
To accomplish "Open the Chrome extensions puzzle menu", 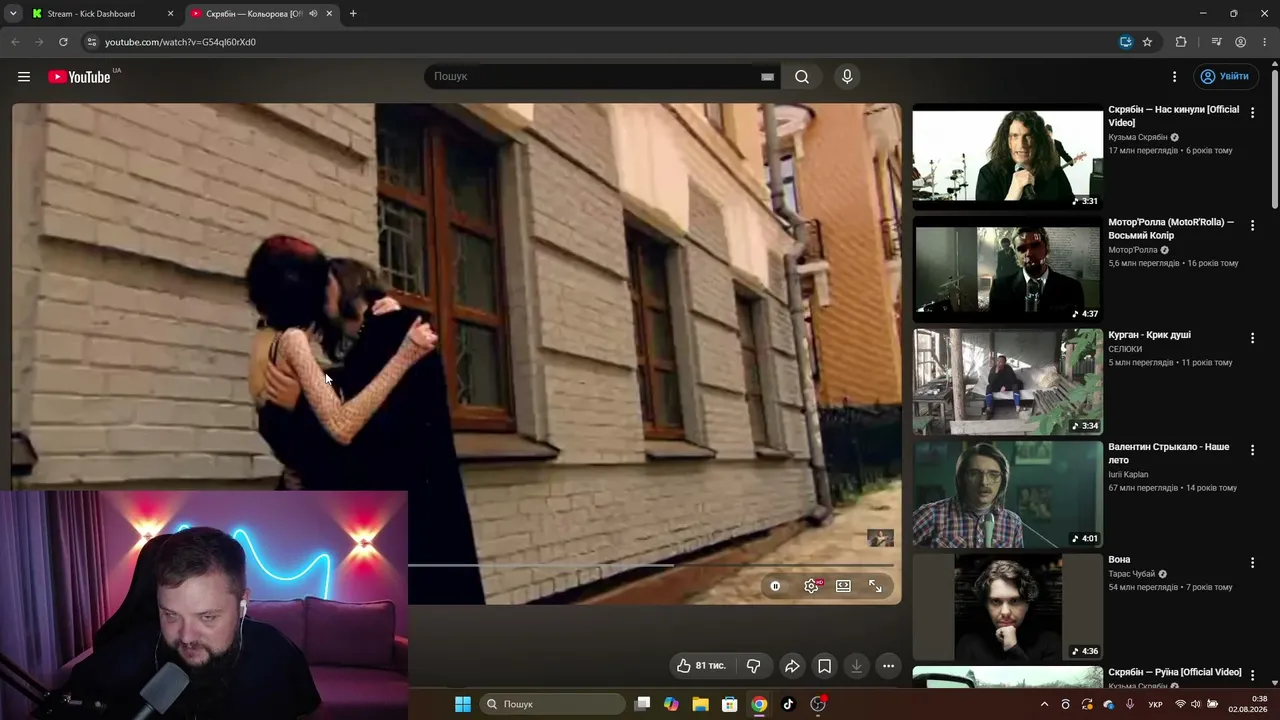I will click(x=1181, y=42).
